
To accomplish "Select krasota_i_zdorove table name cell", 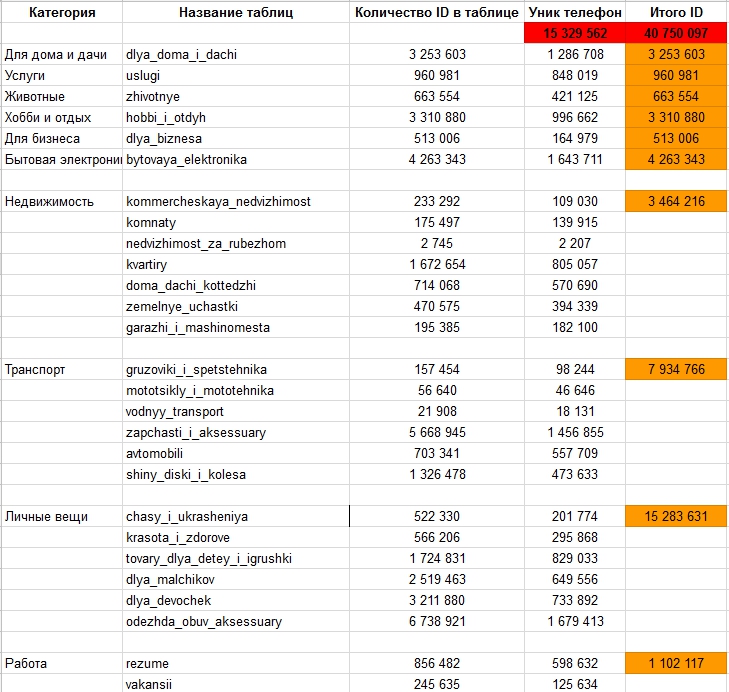I will pyautogui.click(x=236, y=537).
